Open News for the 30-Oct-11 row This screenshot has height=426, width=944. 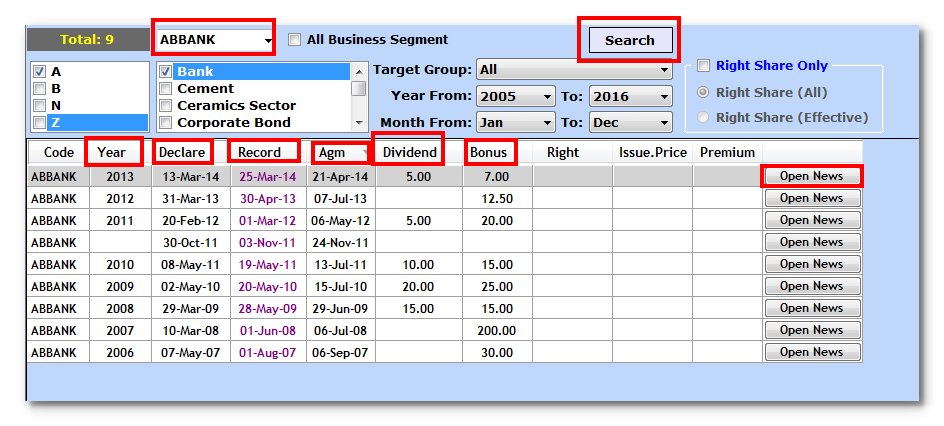pyautogui.click(x=812, y=242)
